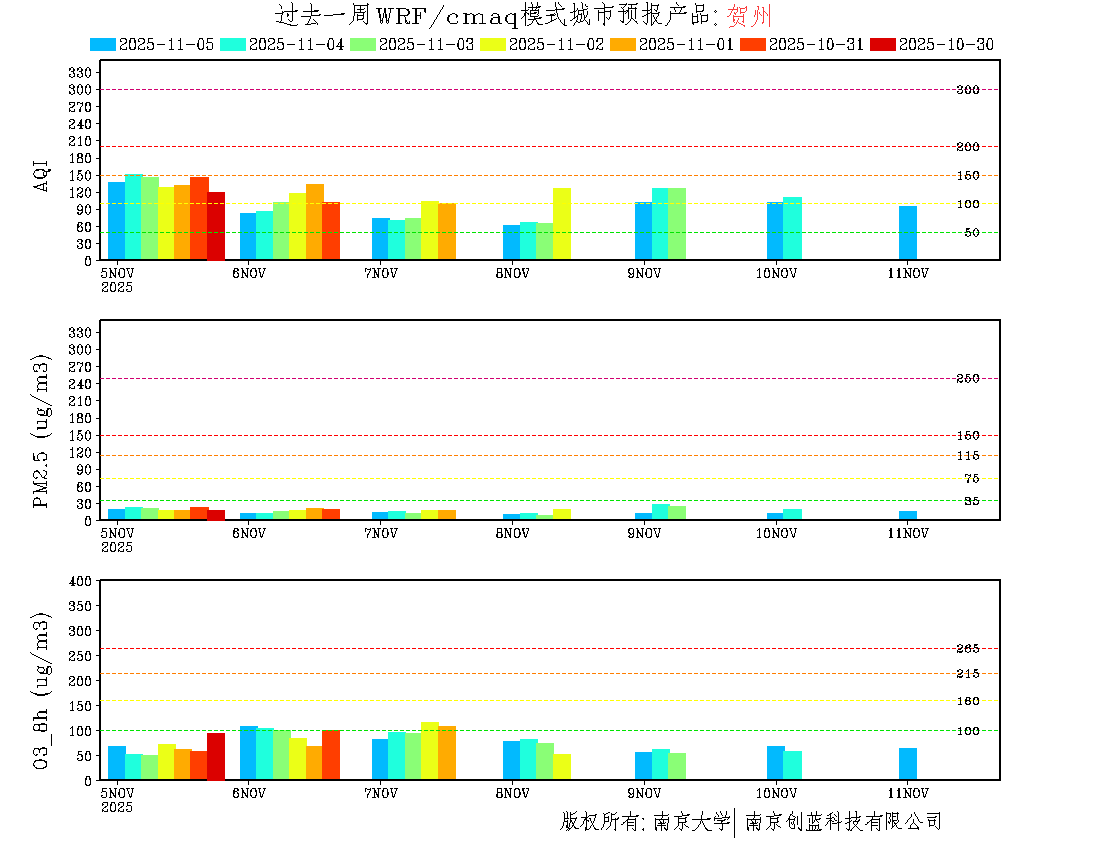Click the yellow 2025-11-02 legend swatch
This screenshot has height=850, width=1100.
click(x=493, y=44)
